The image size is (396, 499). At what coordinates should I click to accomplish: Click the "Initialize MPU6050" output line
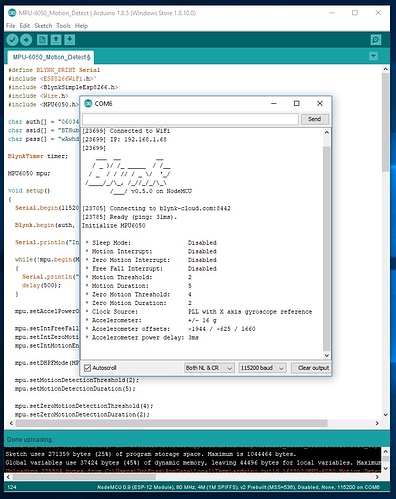(x=114, y=226)
